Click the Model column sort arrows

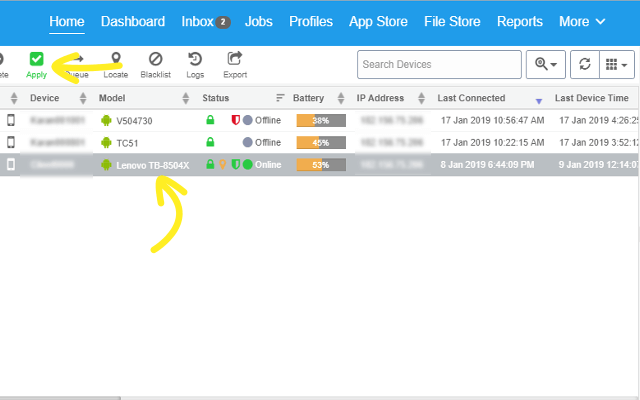[186, 98]
